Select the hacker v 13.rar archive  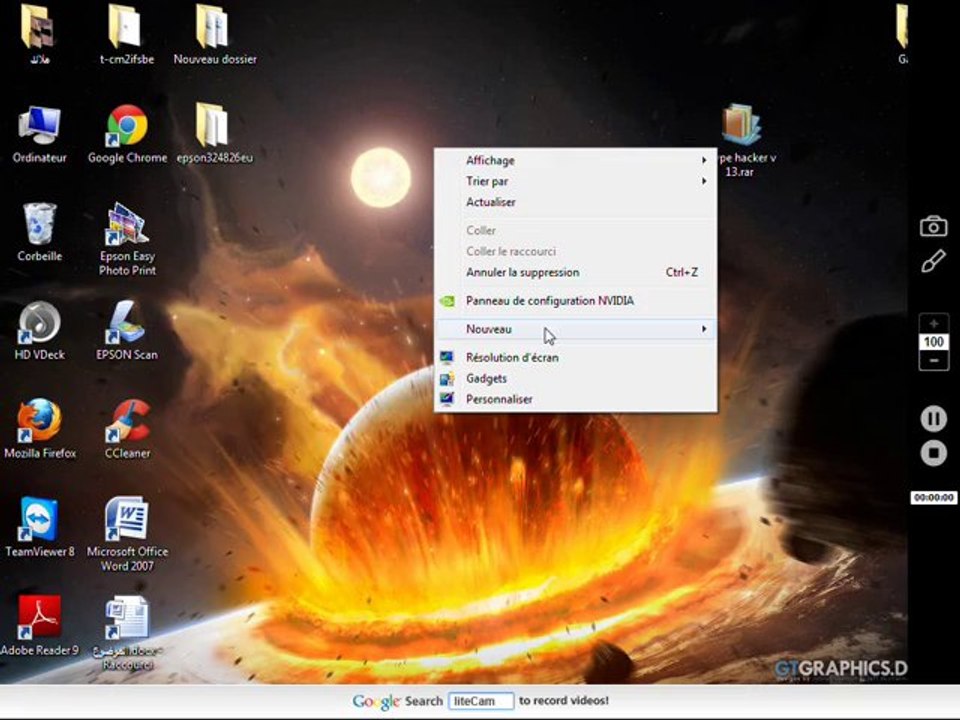[741, 141]
